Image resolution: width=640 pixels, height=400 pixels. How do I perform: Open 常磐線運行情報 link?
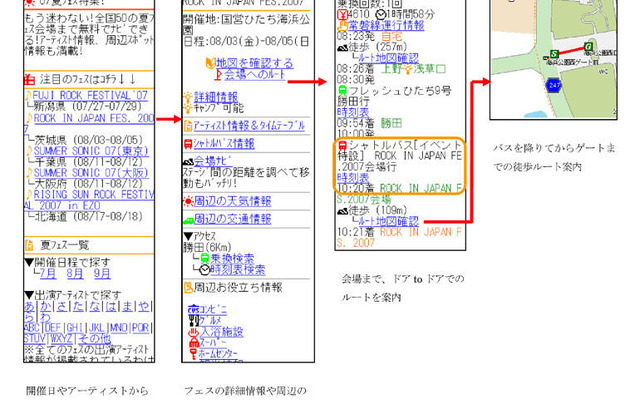pyautogui.click(x=386, y=25)
